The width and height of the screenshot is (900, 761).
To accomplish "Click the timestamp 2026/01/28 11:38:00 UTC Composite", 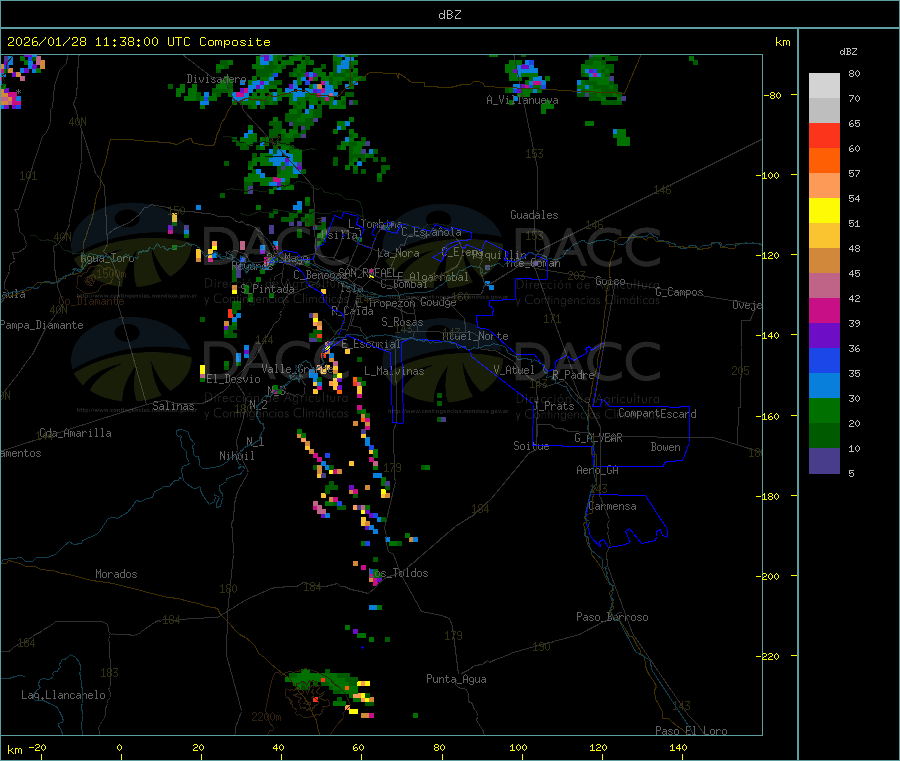I will [x=138, y=42].
